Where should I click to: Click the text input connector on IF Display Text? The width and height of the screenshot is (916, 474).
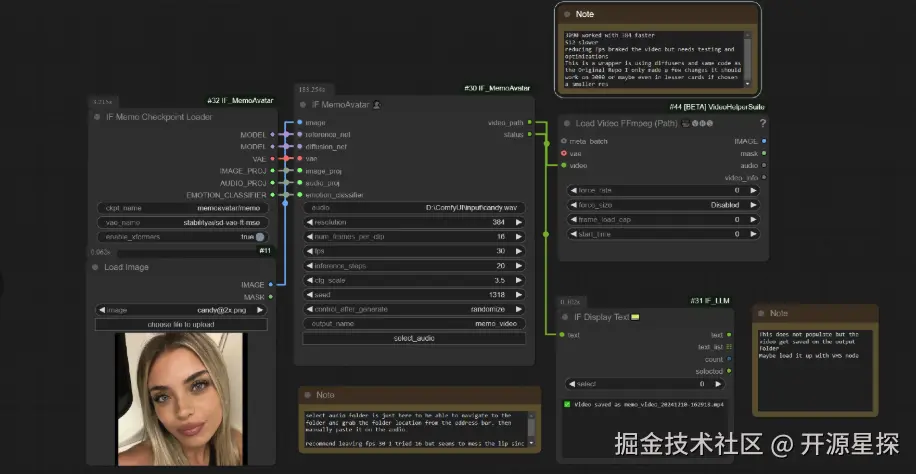point(562,335)
